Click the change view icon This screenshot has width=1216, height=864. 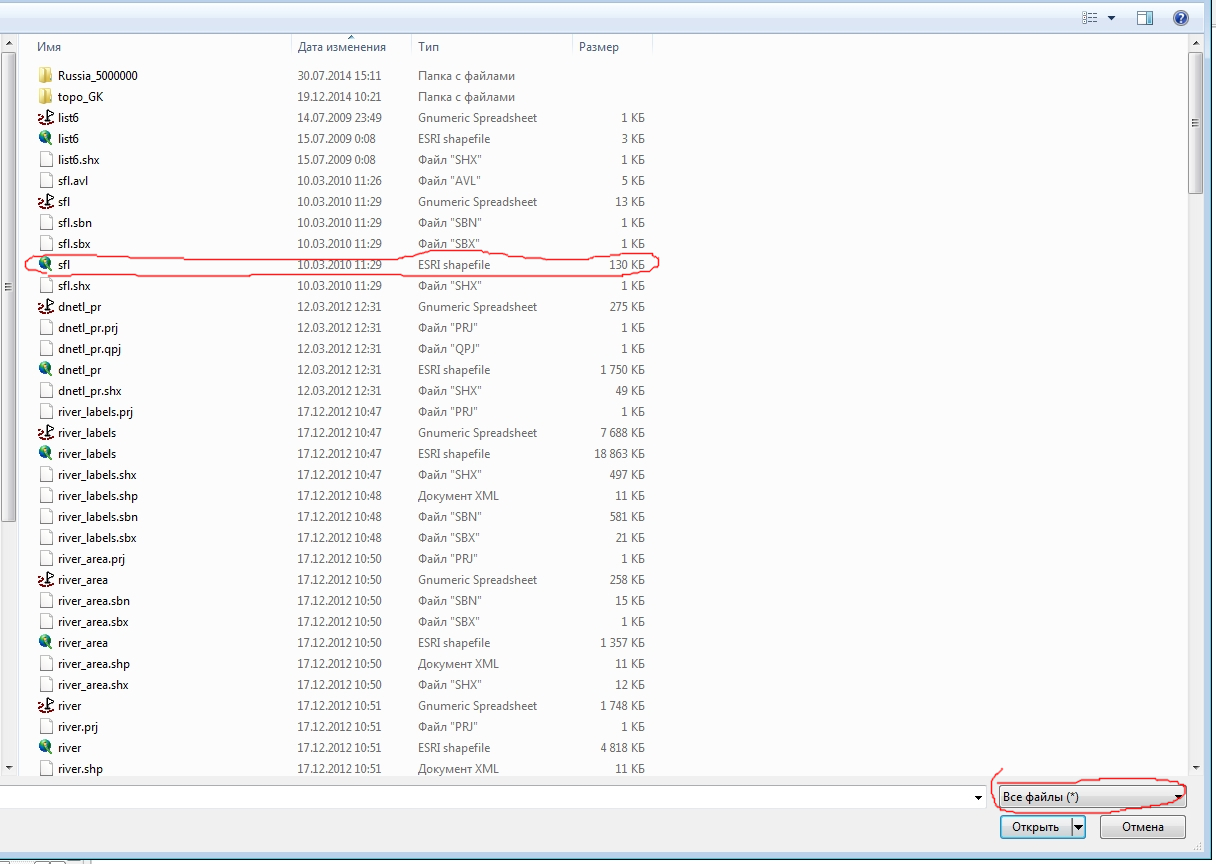coord(1090,18)
